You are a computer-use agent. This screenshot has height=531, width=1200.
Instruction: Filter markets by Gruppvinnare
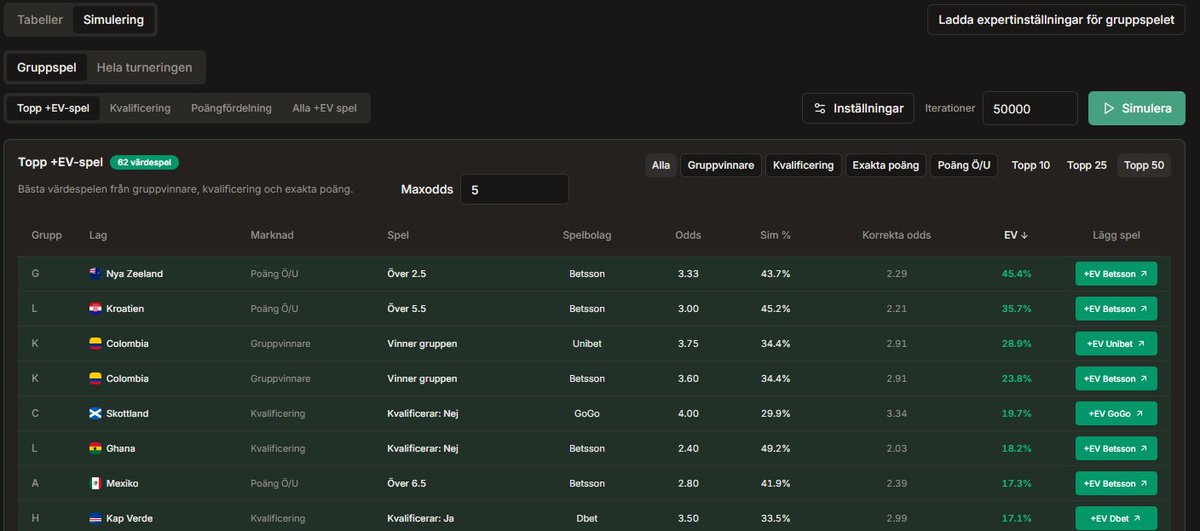click(x=720, y=165)
